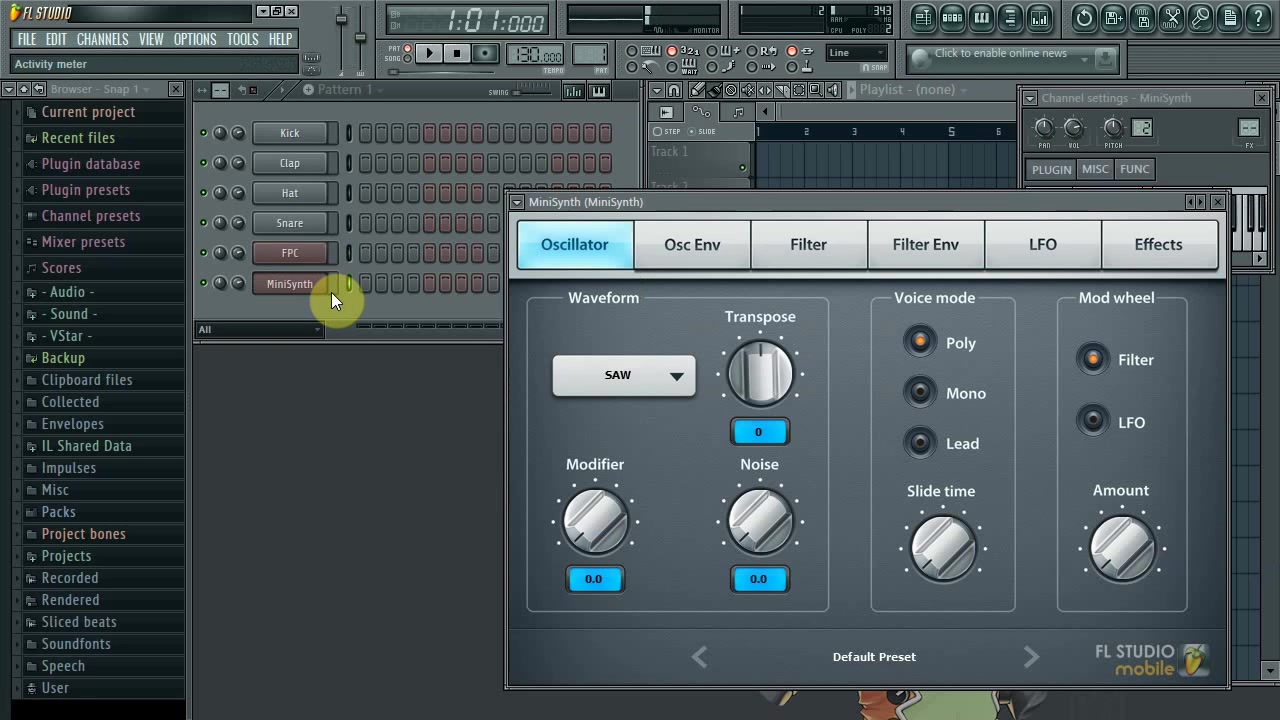This screenshot has height=720, width=1280.
Task: Select the FPC channel button
Action: click(x=290, y=253)
